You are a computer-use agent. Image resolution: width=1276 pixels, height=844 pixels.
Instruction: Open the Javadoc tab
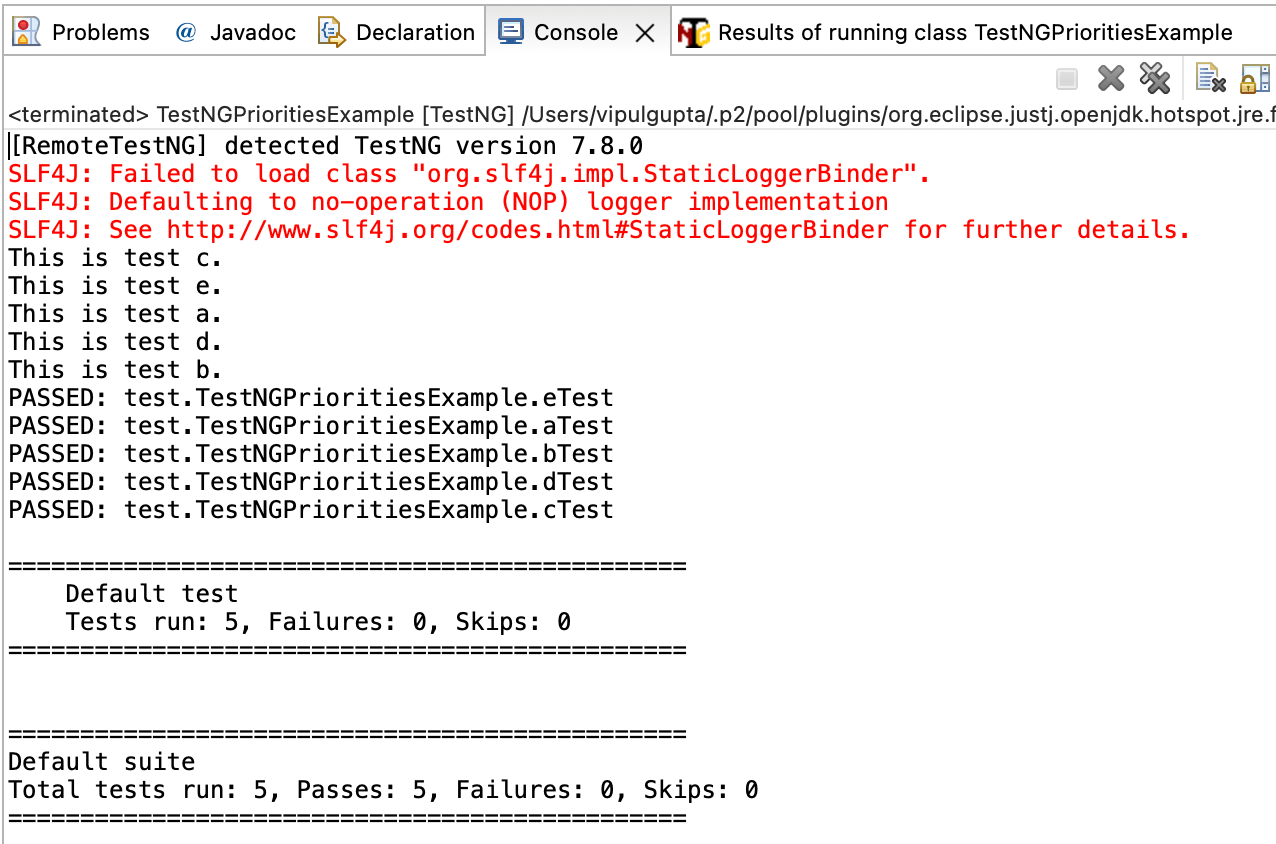[x=236, y=33]
